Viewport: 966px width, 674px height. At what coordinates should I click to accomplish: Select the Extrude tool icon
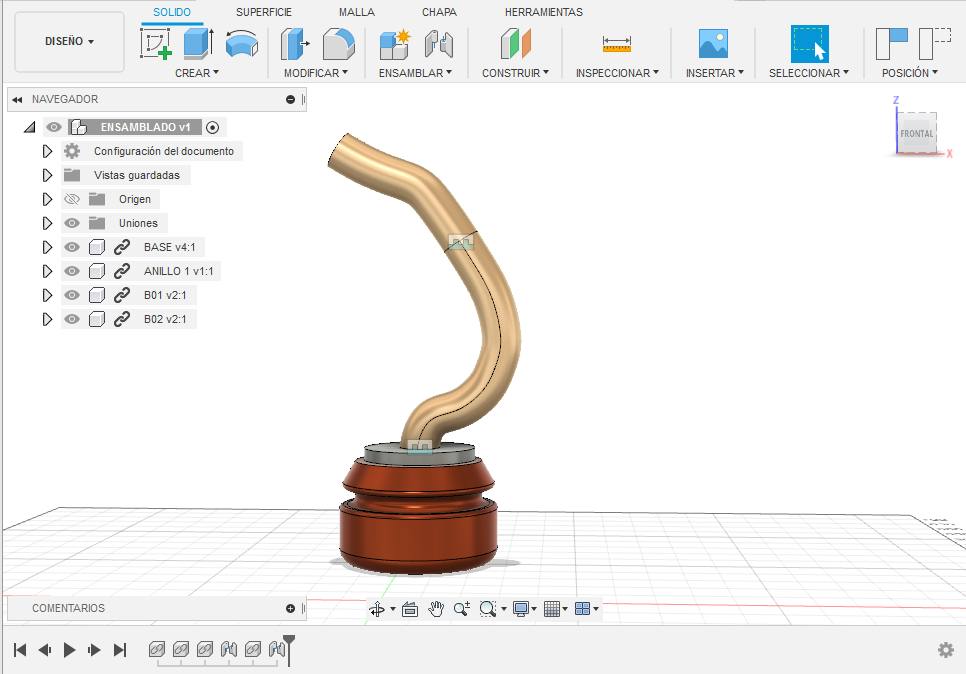(198, 44)
